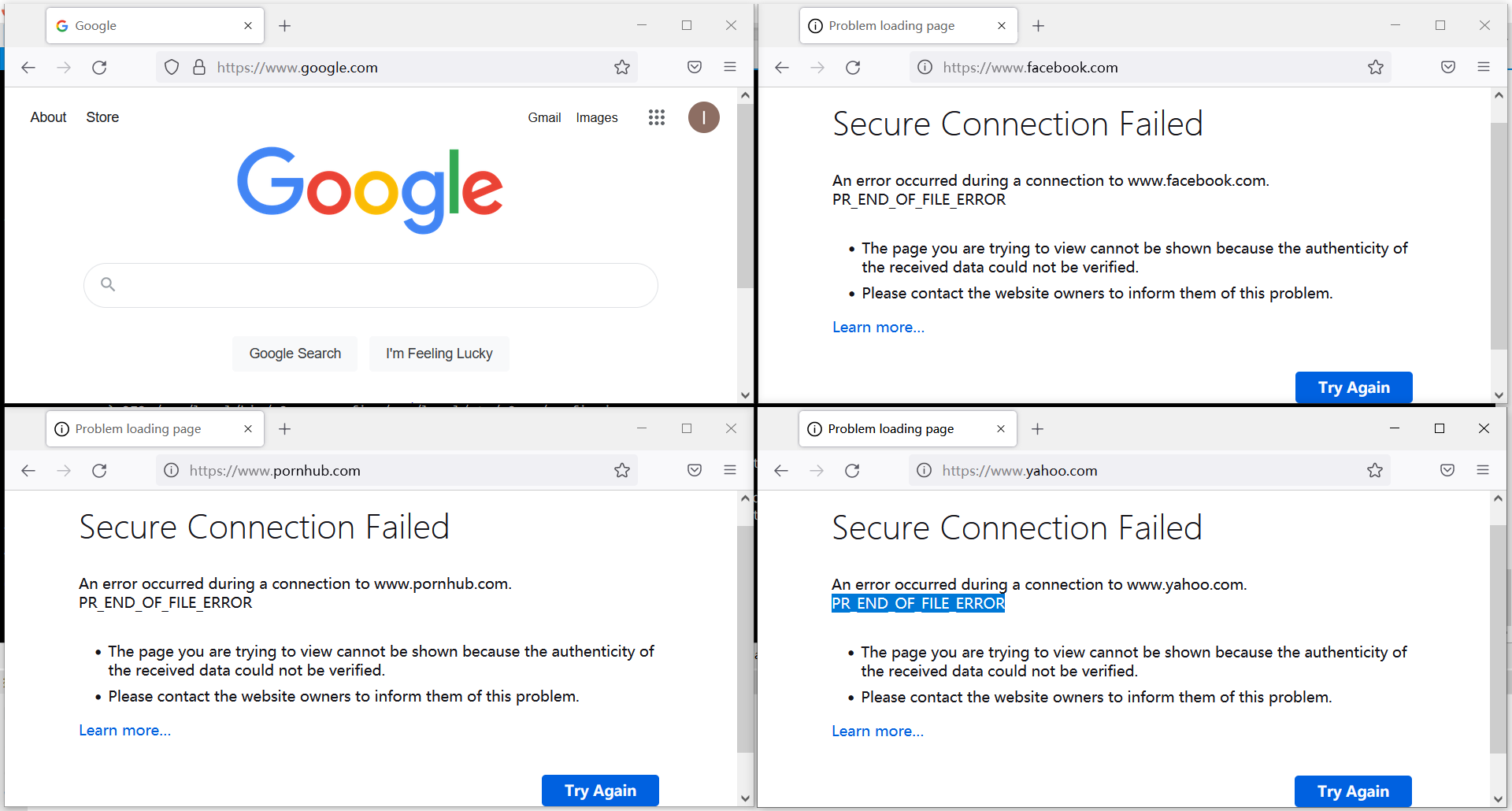Click the site info icon for yahoo.com
The height and width of the screenshot is (811, 1512).
(x=925, y=471)
